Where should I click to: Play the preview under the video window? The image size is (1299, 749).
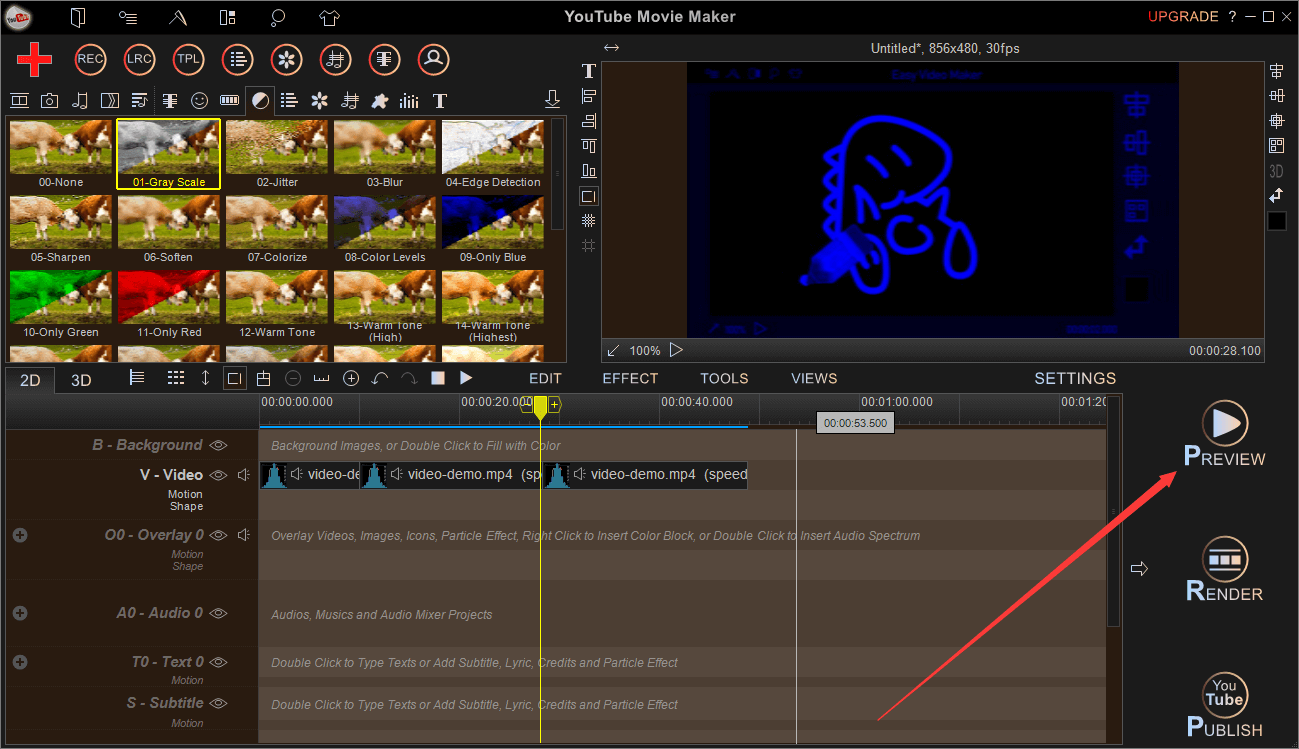click(x=676, y=350)
